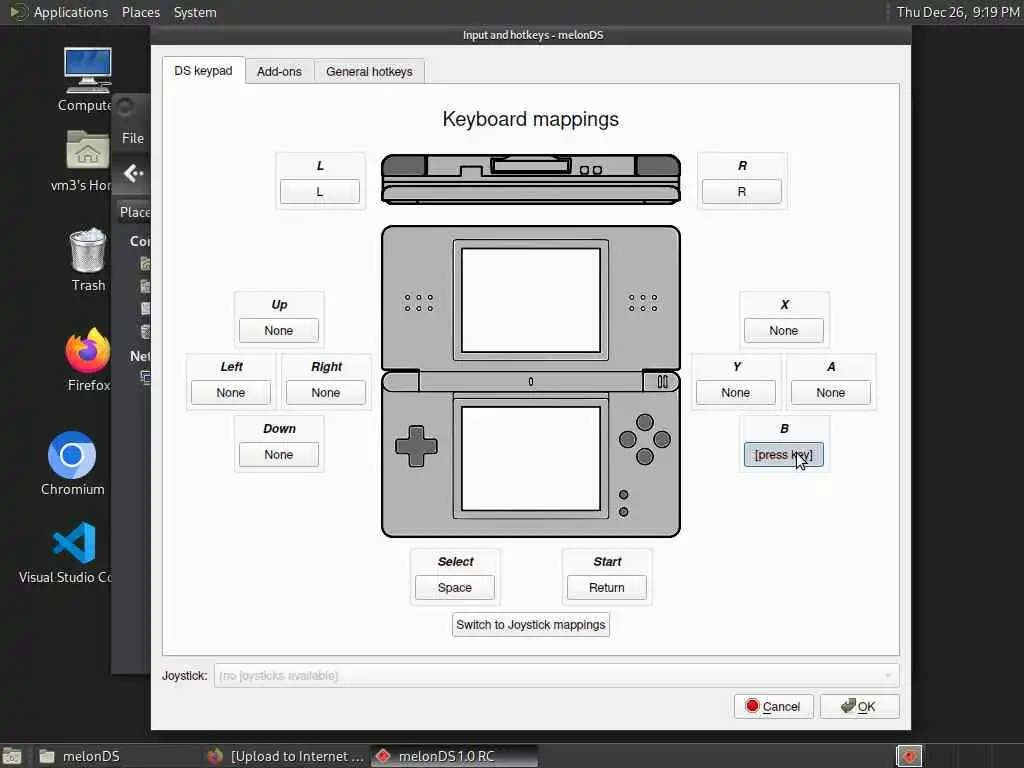This screenshot has width=1024, height=768.
Task: Switch to the DS keypad tab
Action: click(x=203, y=71)
